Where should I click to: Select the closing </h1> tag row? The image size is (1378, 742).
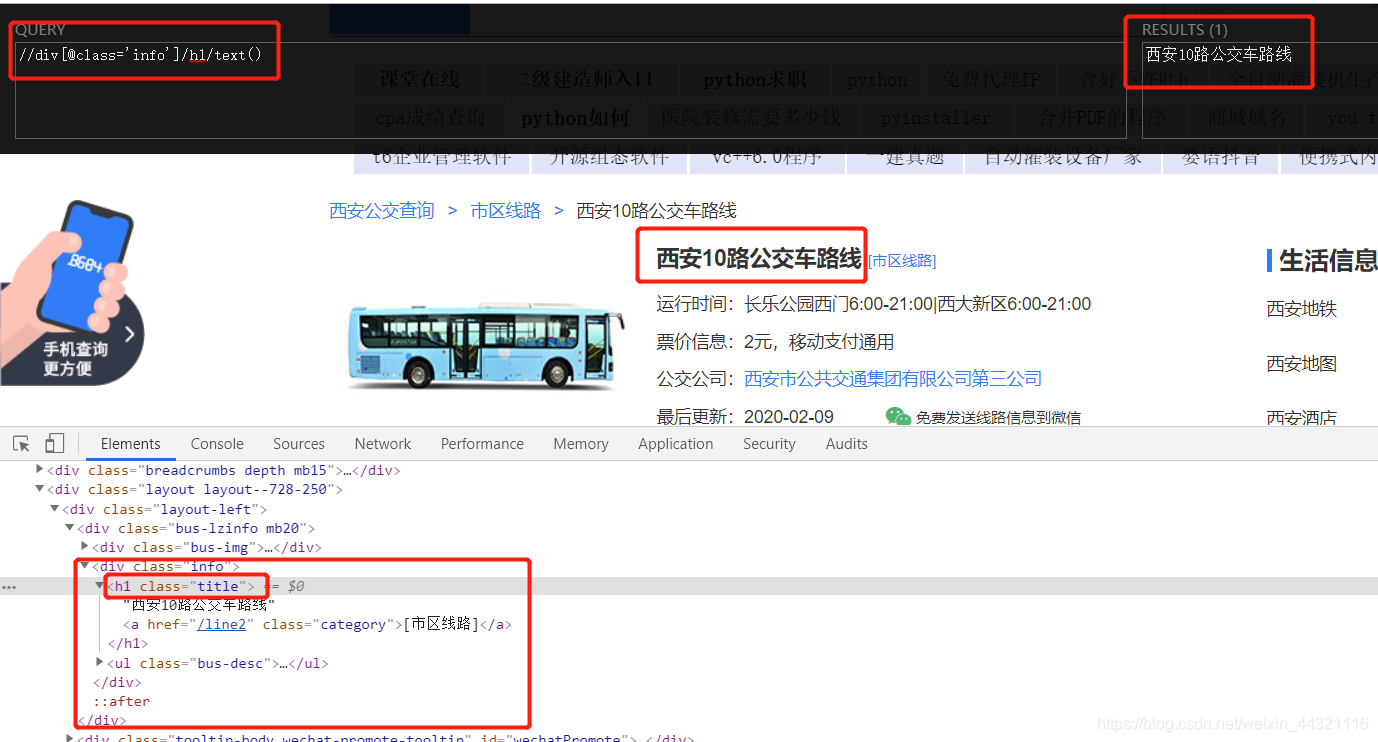tap(128, 643)
